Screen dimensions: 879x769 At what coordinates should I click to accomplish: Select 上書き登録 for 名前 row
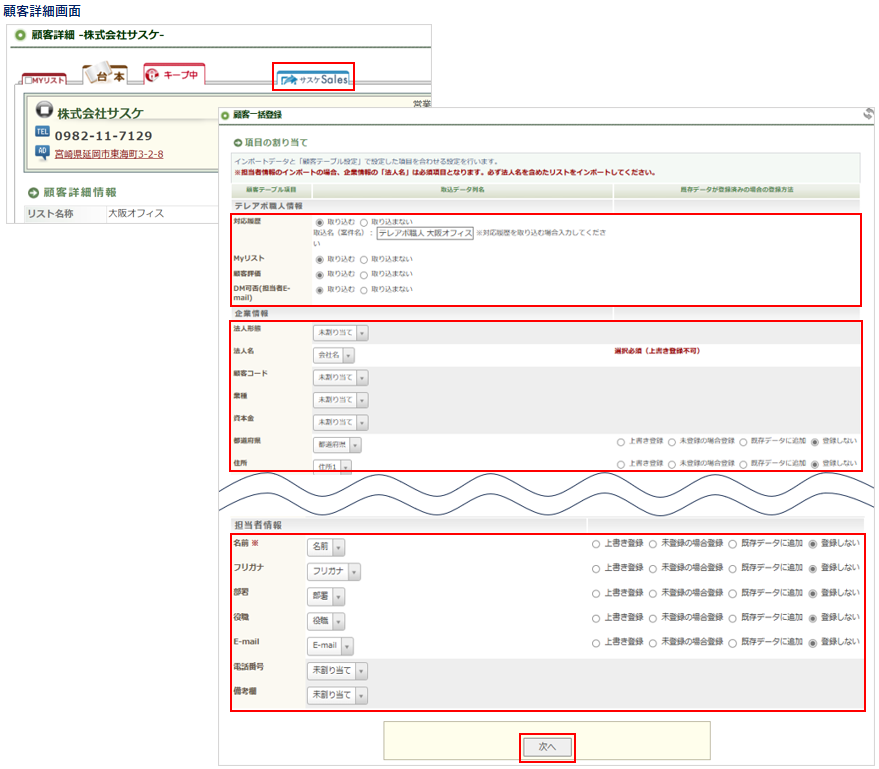pos(596,544)
